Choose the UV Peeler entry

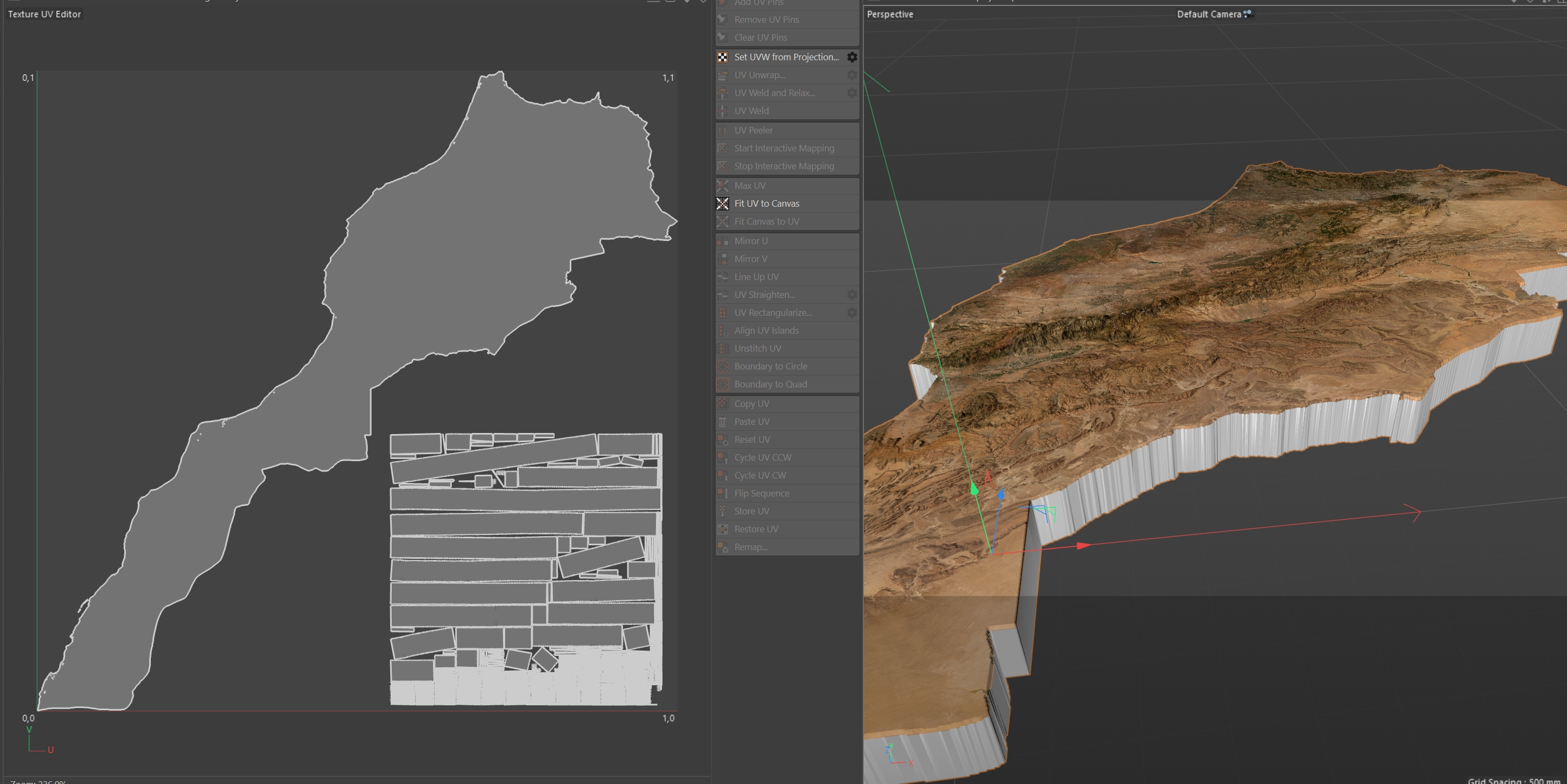coord(753,131)
